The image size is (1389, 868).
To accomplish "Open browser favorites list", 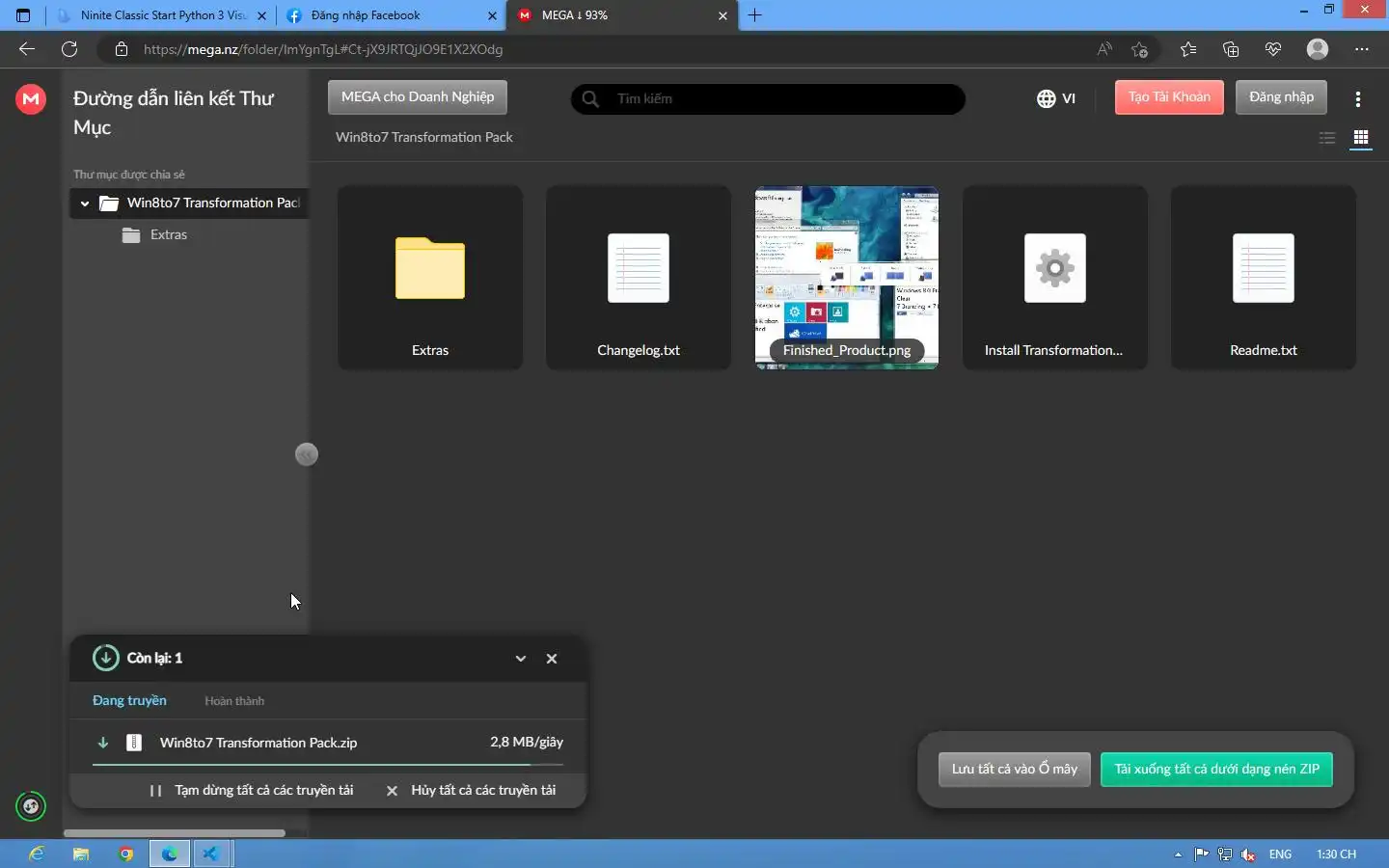I will pos(1188,49).
